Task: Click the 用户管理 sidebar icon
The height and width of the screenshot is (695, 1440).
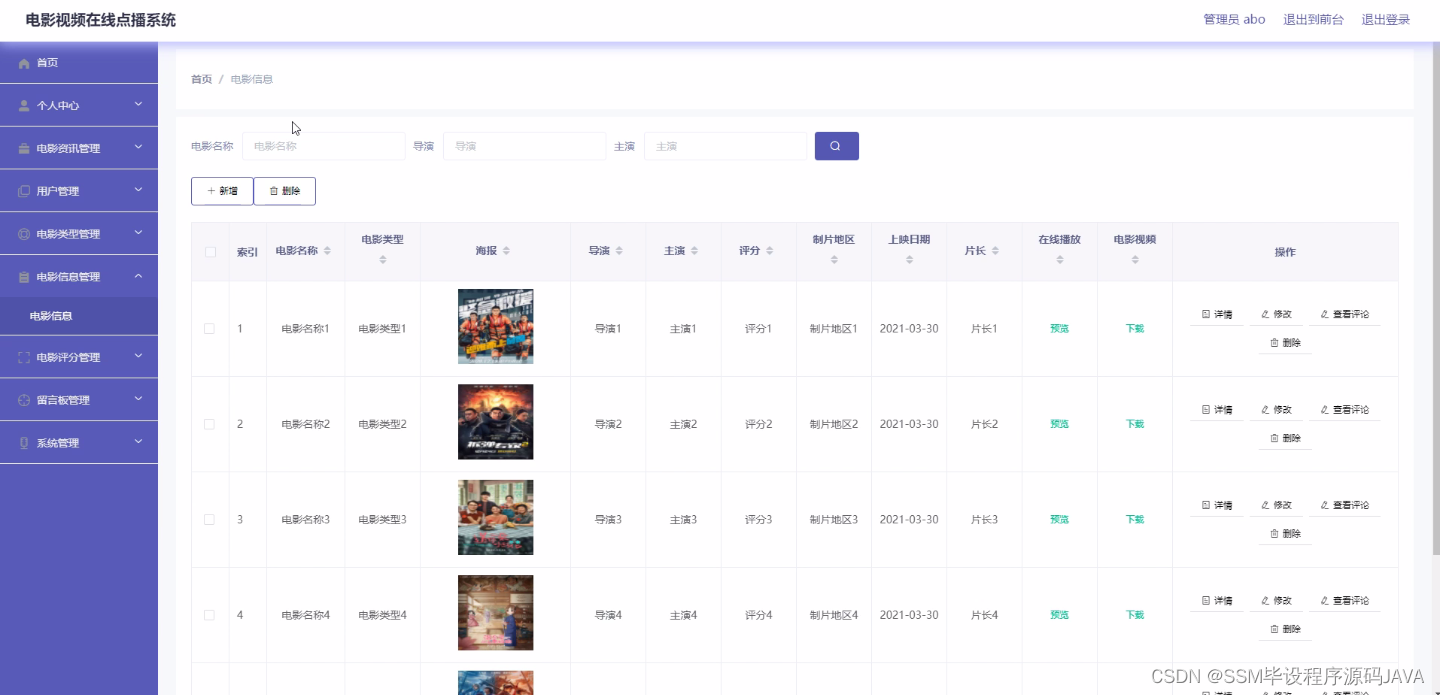Action: pos(22,190)
